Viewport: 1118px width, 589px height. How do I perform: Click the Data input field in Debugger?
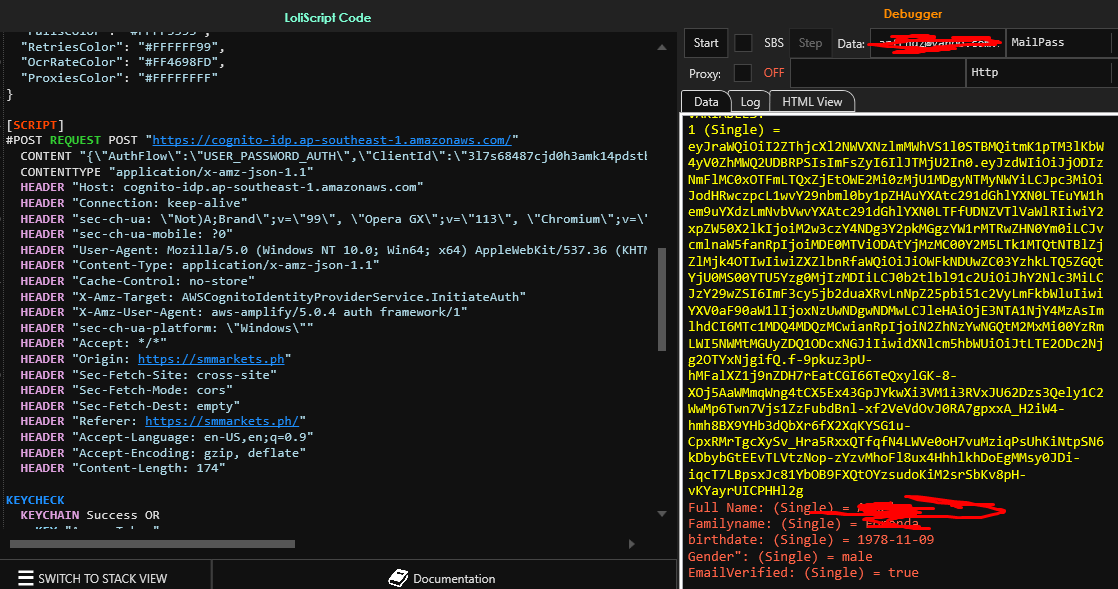(936, 43)
